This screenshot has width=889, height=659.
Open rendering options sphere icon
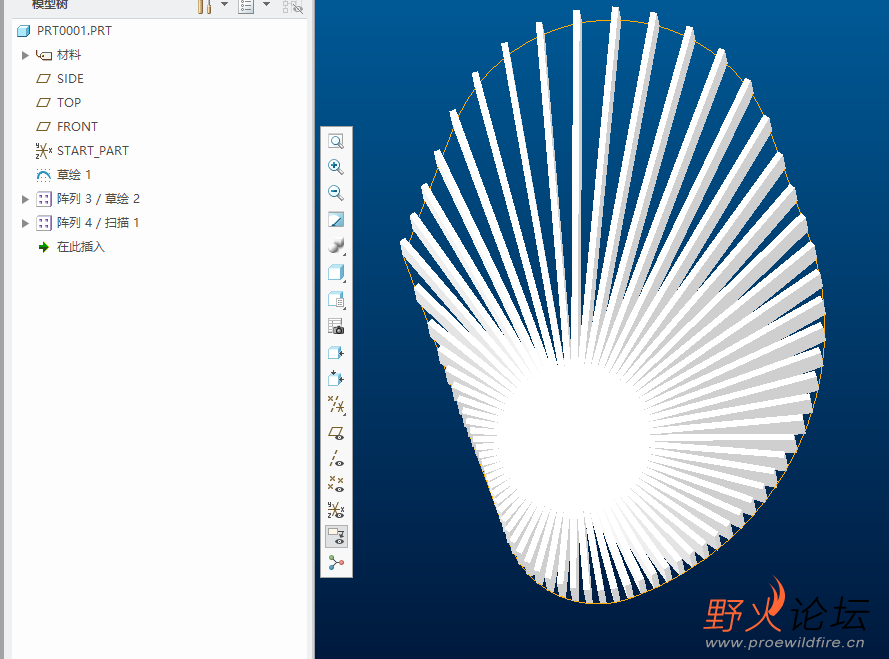tap(336, 246)
